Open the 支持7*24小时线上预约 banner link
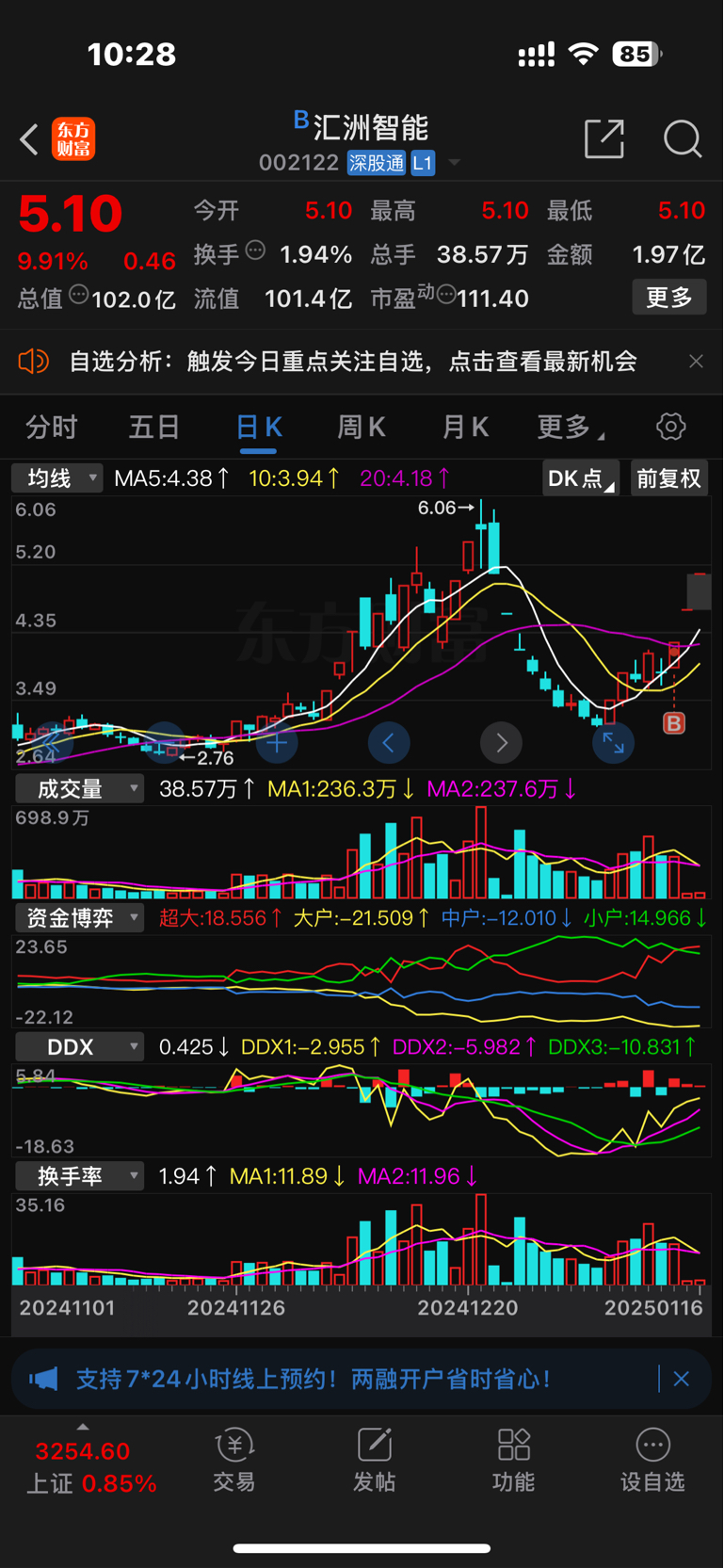 [314, 1380]
